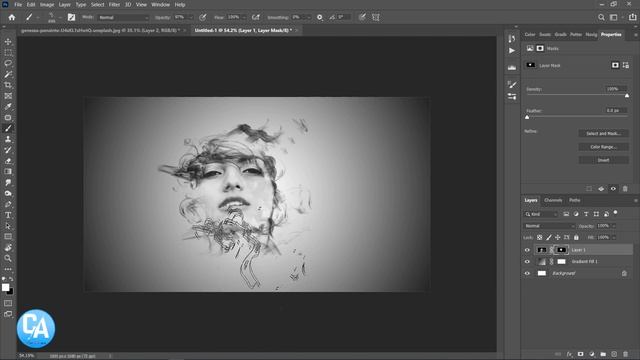The width and height of the screenshot is (640, 360).
Task: Open smoothing options gear
Action: pos(320,17)
